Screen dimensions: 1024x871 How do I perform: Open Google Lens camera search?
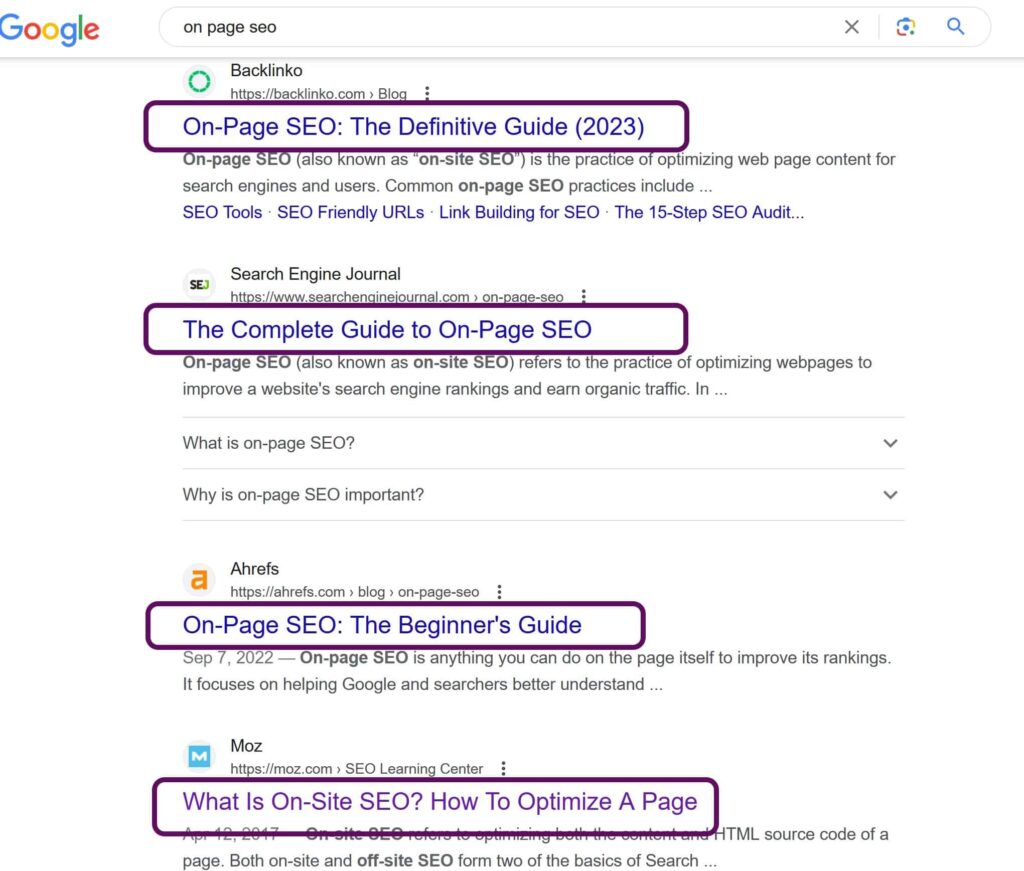[905, 27]
